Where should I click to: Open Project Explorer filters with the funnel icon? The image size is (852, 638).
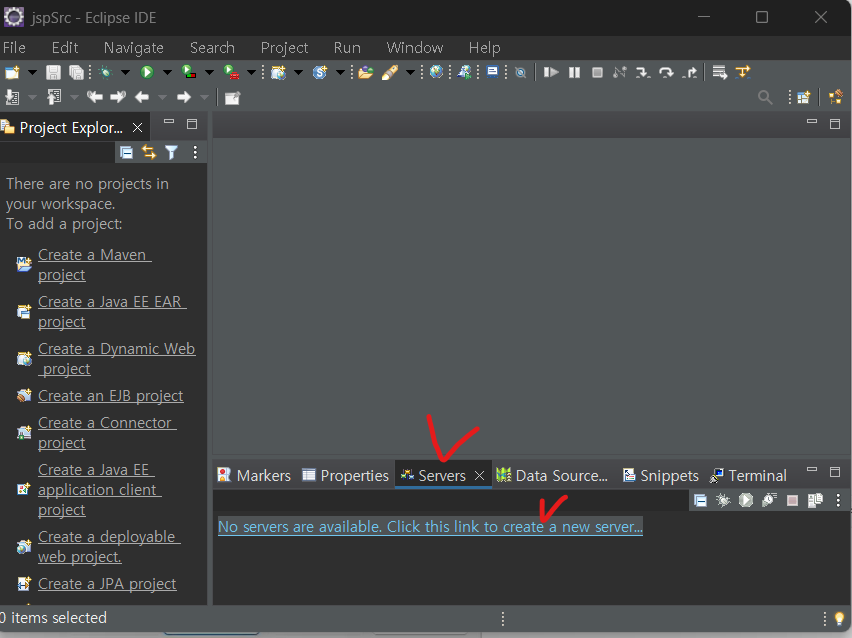pos(171,152)
